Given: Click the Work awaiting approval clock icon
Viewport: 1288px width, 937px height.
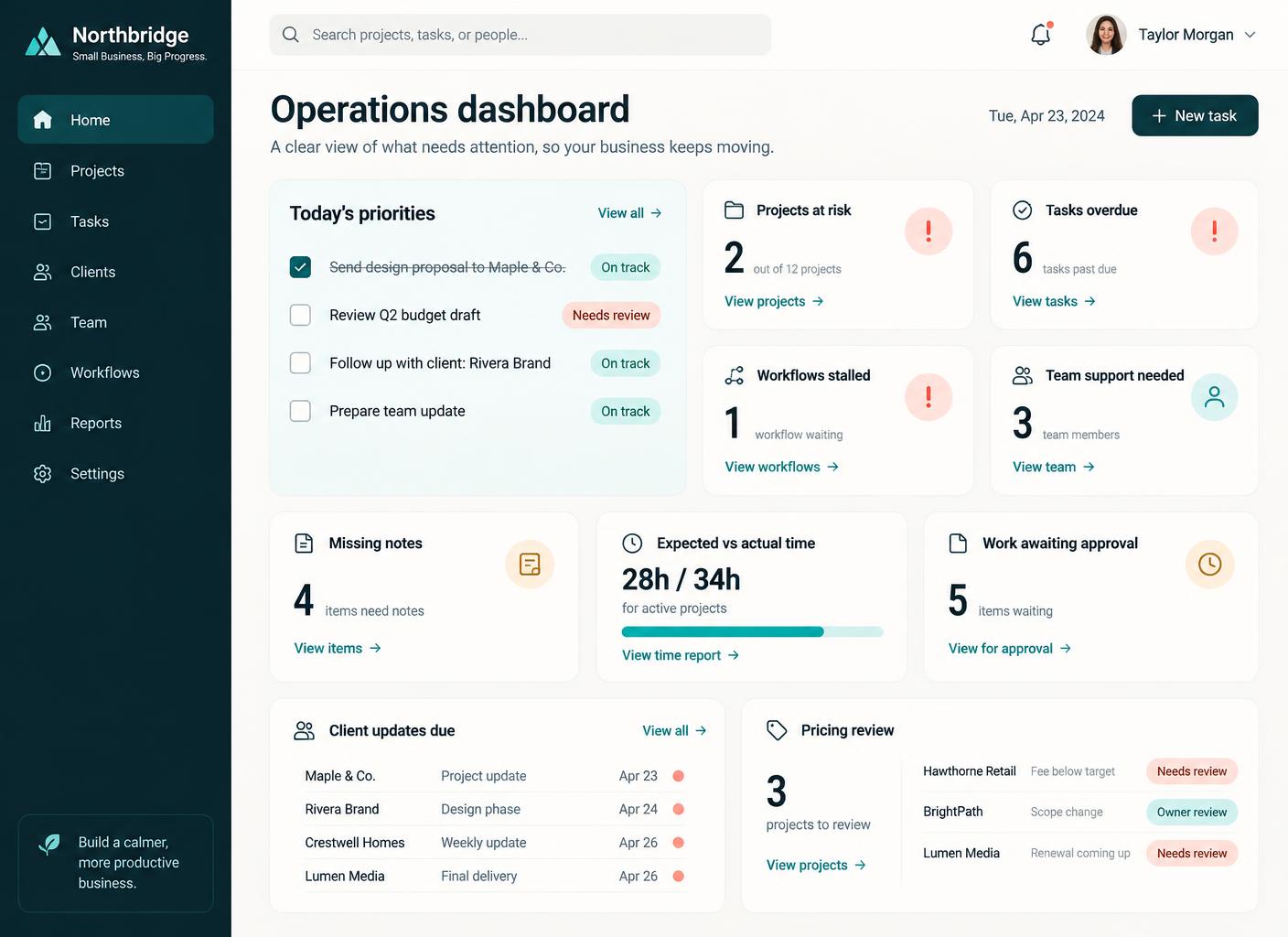Looking at the screenshot, I should click(x=1209, y=564).
